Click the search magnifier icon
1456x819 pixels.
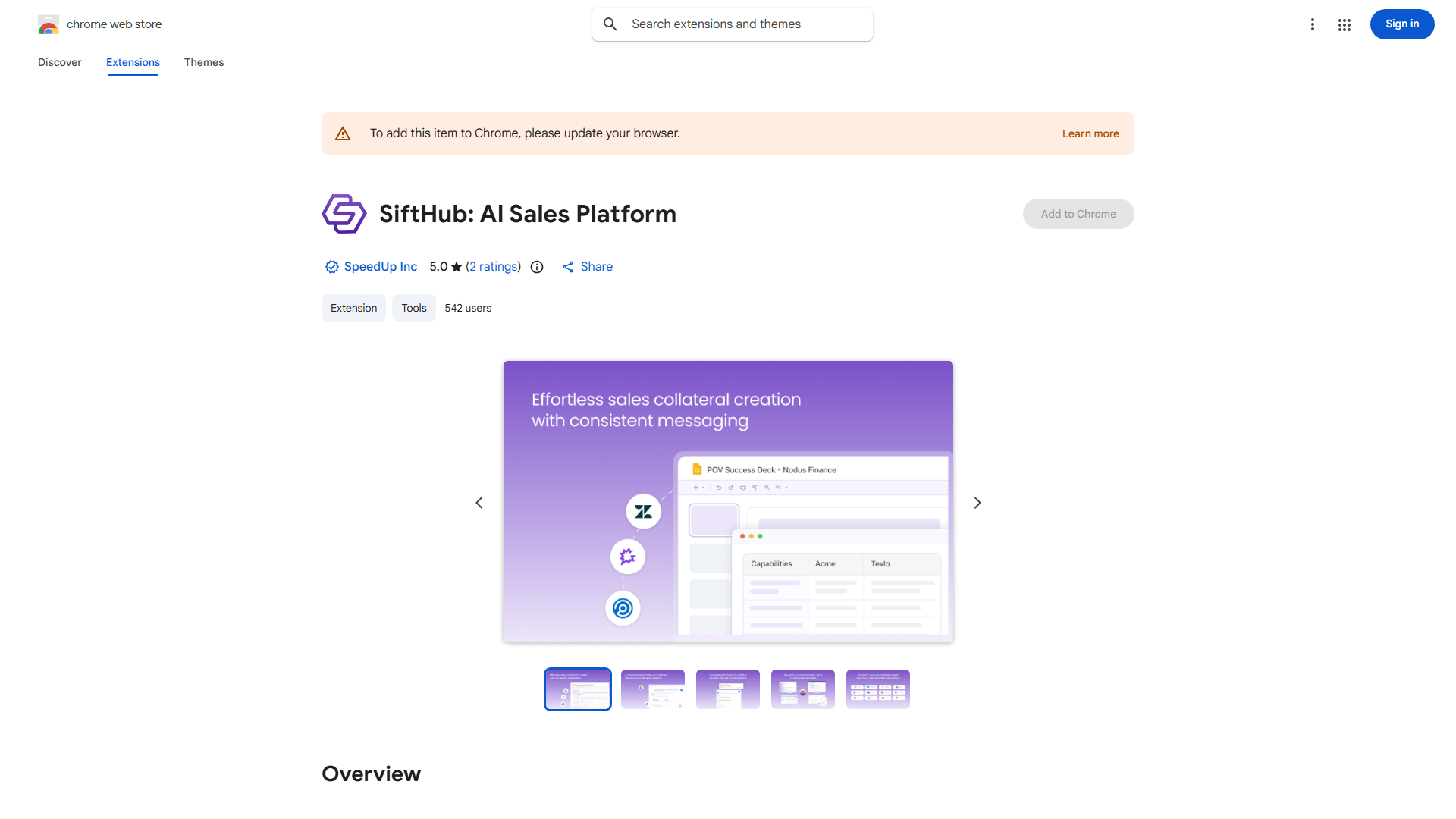610,24
